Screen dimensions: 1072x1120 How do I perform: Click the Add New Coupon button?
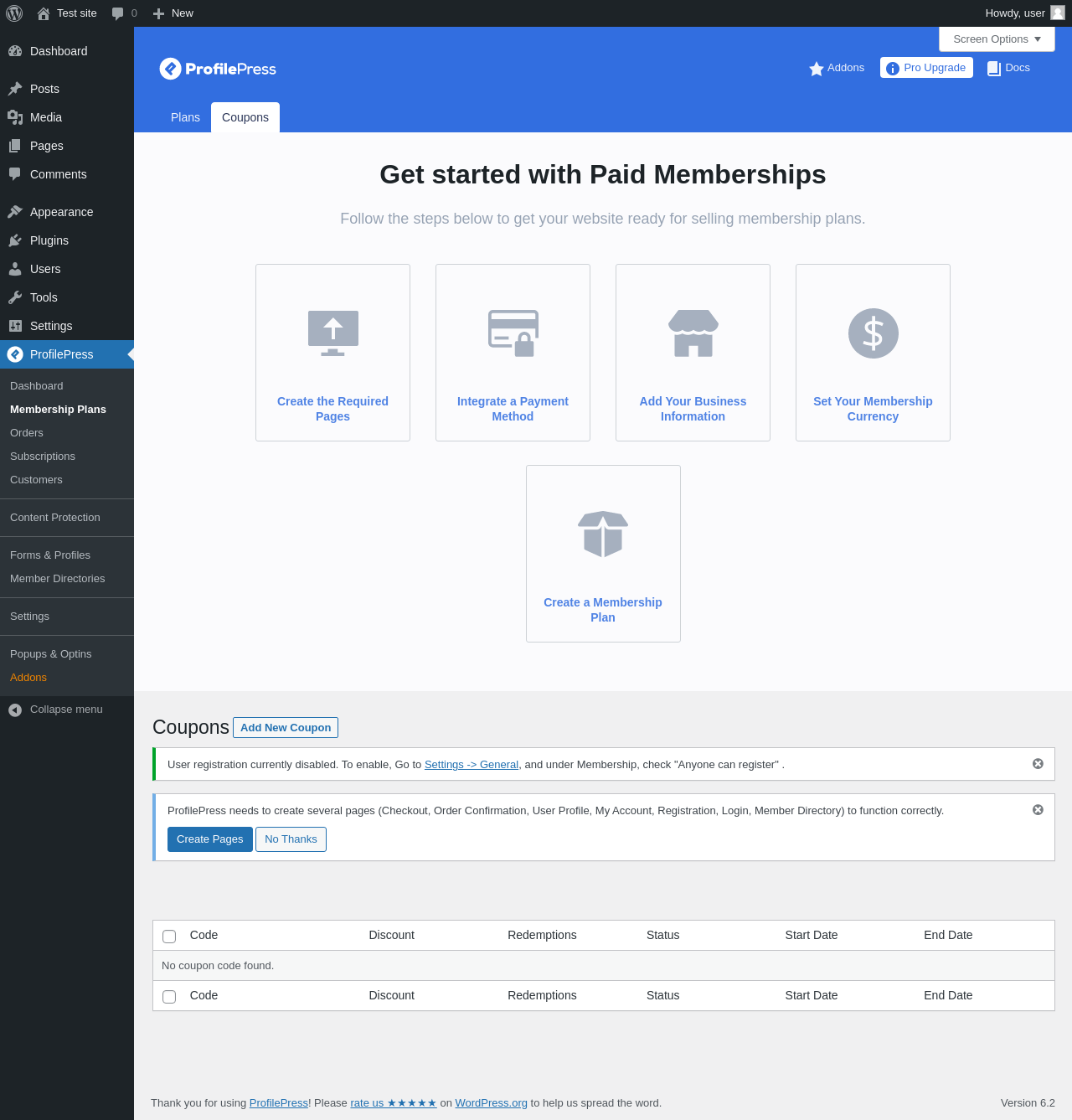click(x=286, y=728)
